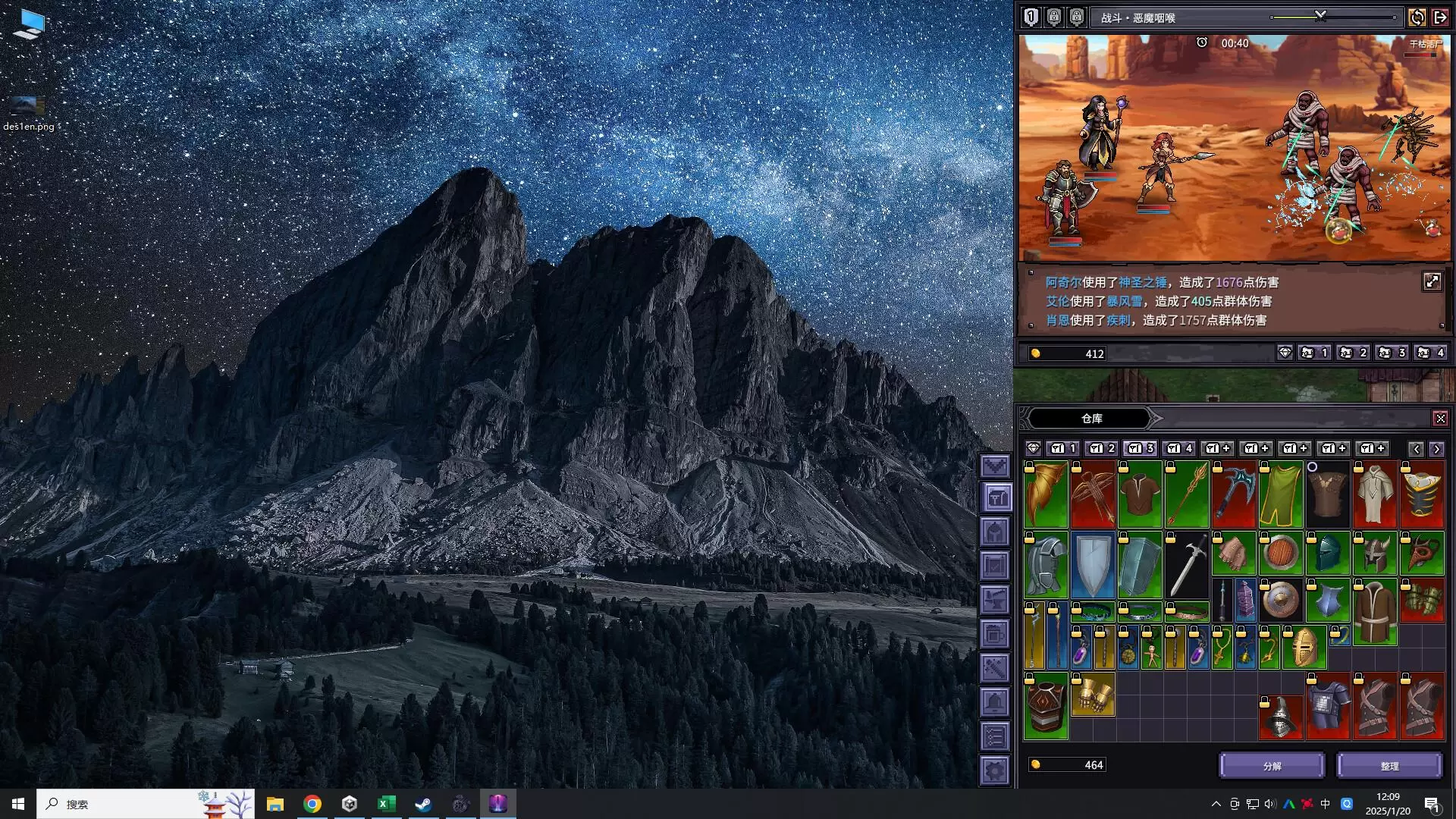Toggle lock on the brown shirt item
The image size is (1456, 819).
pyautogui.click(x=1123, y=468)
